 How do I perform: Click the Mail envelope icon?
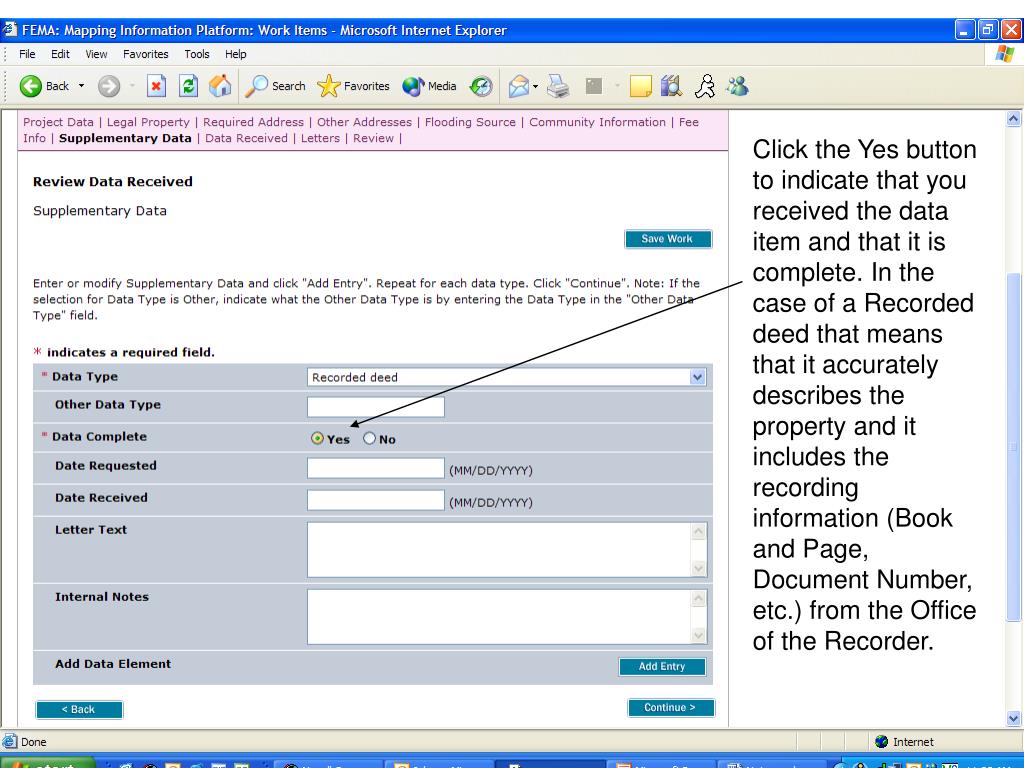click(x=519, y=86)
